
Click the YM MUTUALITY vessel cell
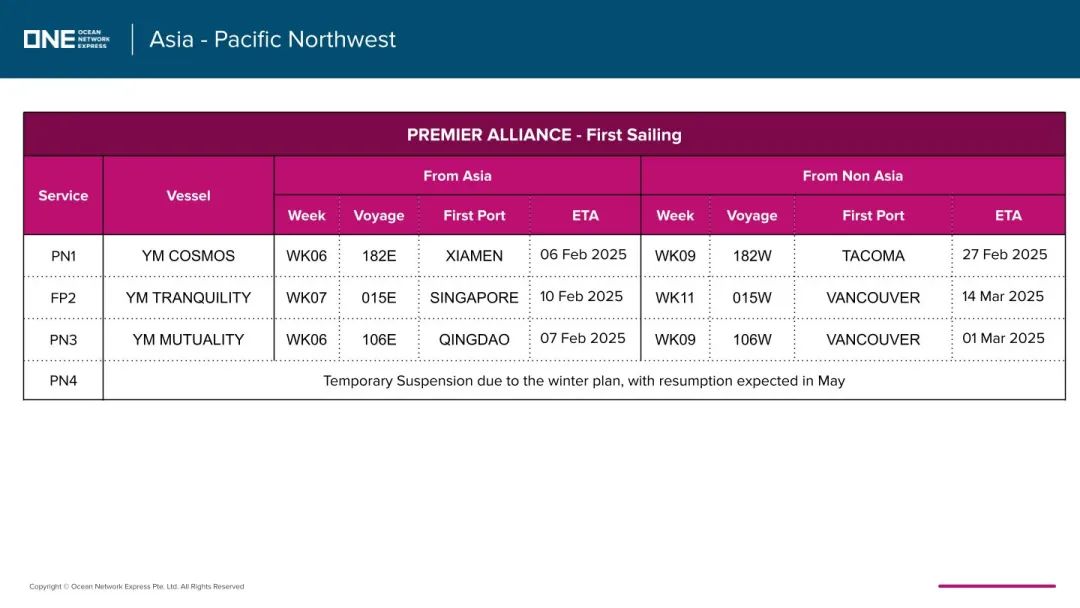[188, 339]
